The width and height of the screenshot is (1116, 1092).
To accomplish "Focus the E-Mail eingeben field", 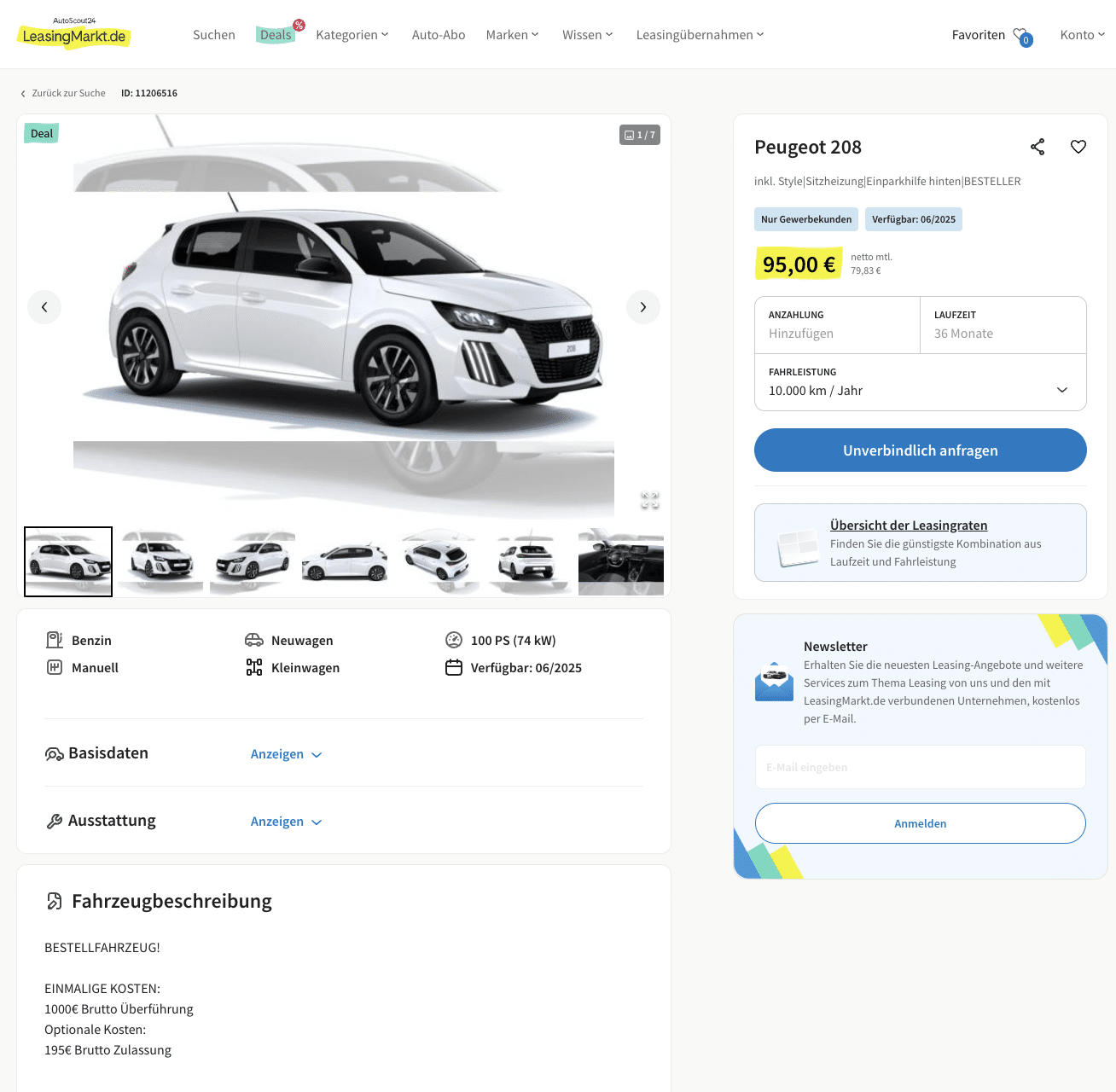I will (921, 767).
